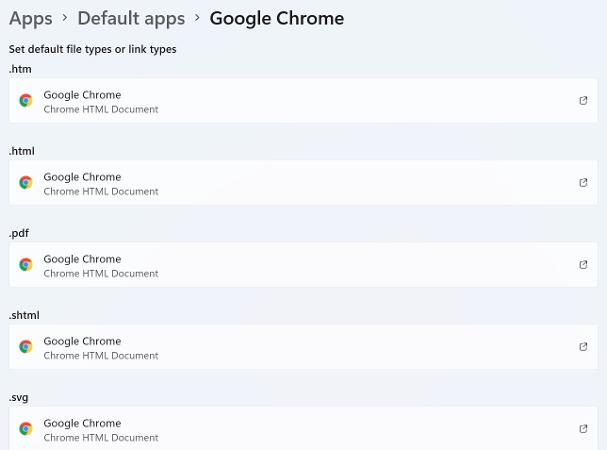The image size is (607, 450).
Task: Open the .svg default app row
Action: [303, 428]
